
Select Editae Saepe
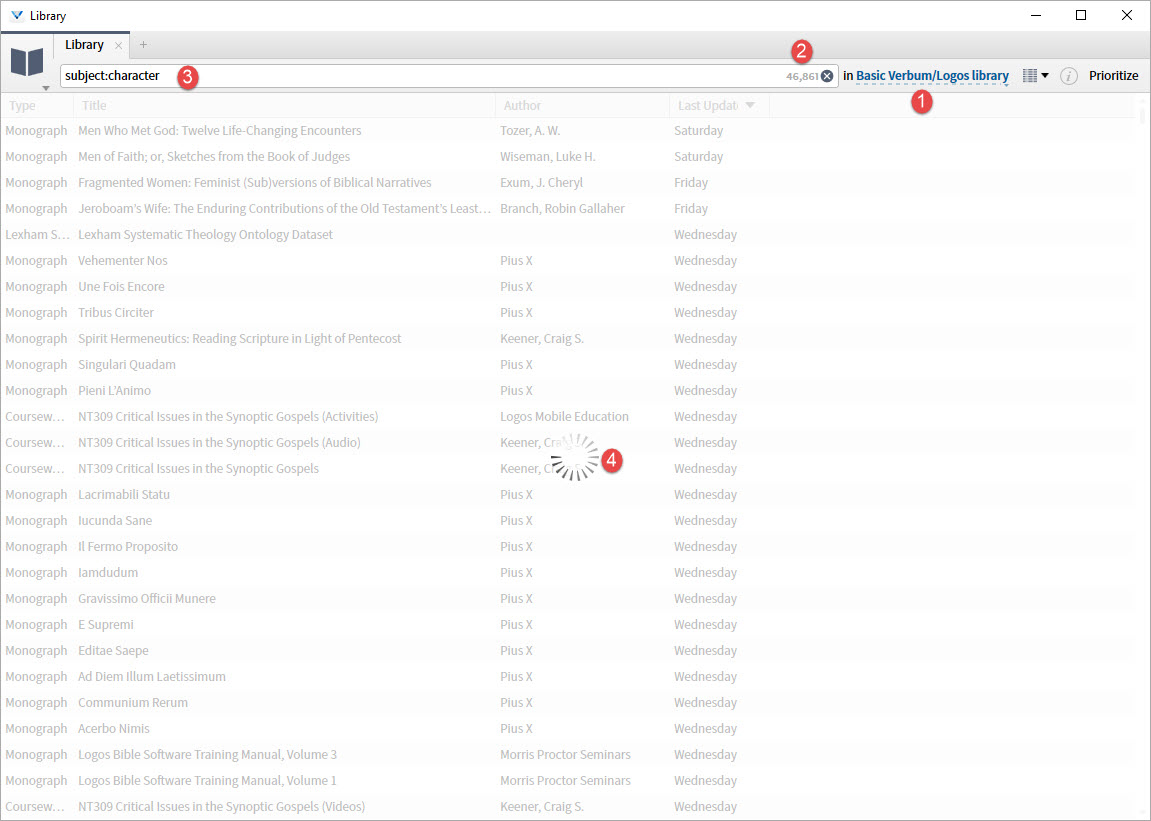[x=113, y=651]
